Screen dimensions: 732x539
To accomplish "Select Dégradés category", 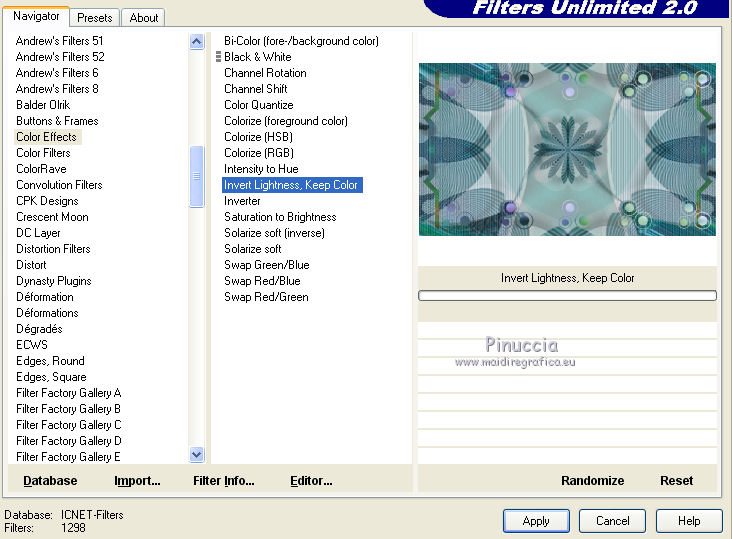I will (x=39, y=329).
